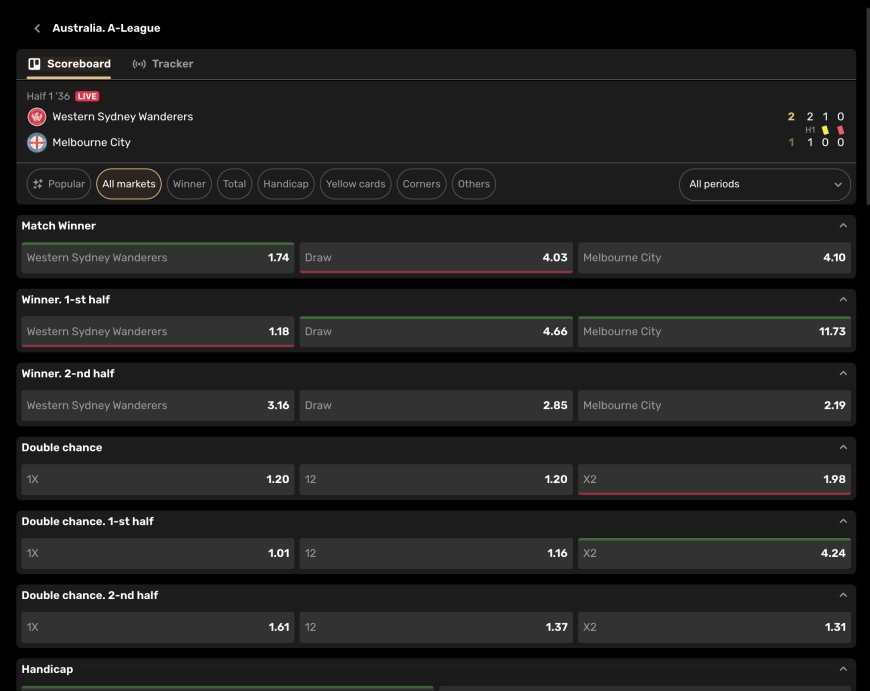
Task: Click the Tracker signal icon
Action: (x=139, y=64)
